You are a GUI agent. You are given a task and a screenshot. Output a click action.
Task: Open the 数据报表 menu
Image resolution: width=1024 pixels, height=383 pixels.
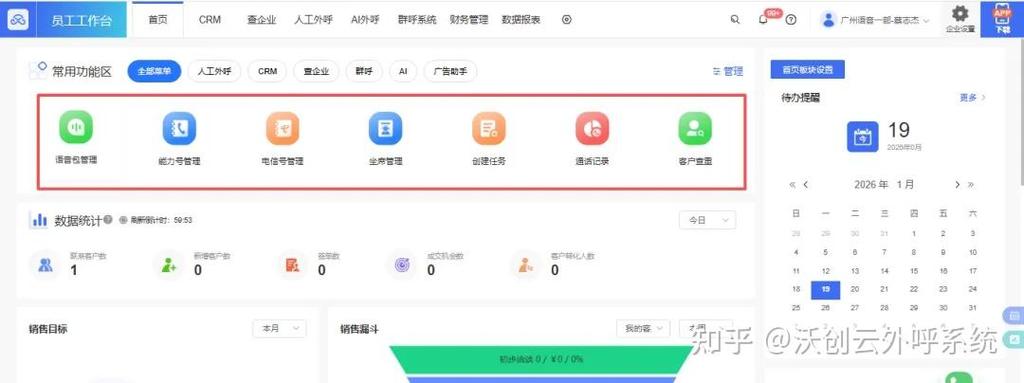point(521,20)
